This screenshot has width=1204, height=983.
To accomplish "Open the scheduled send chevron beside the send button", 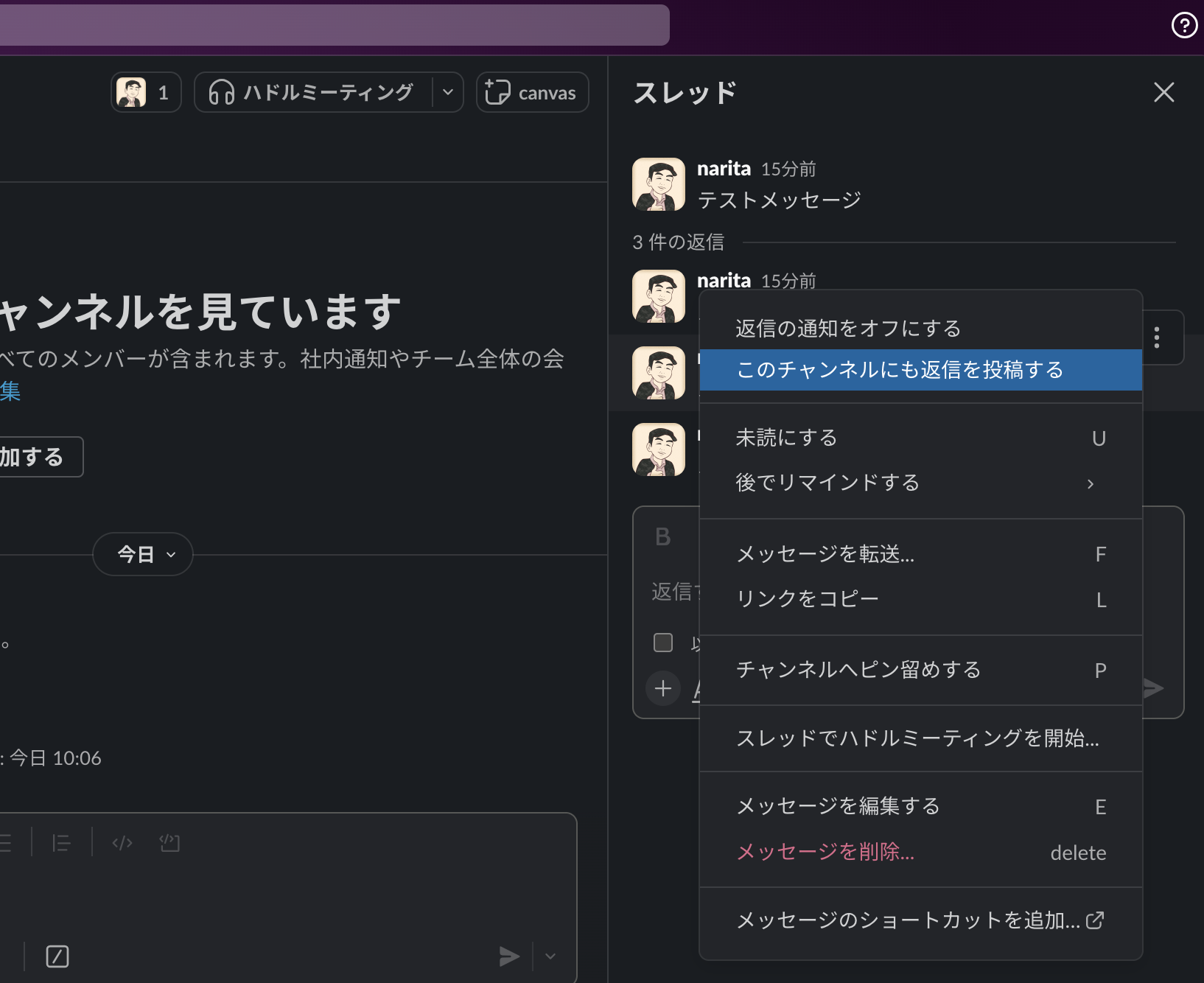I will click(x=550, y=956).
